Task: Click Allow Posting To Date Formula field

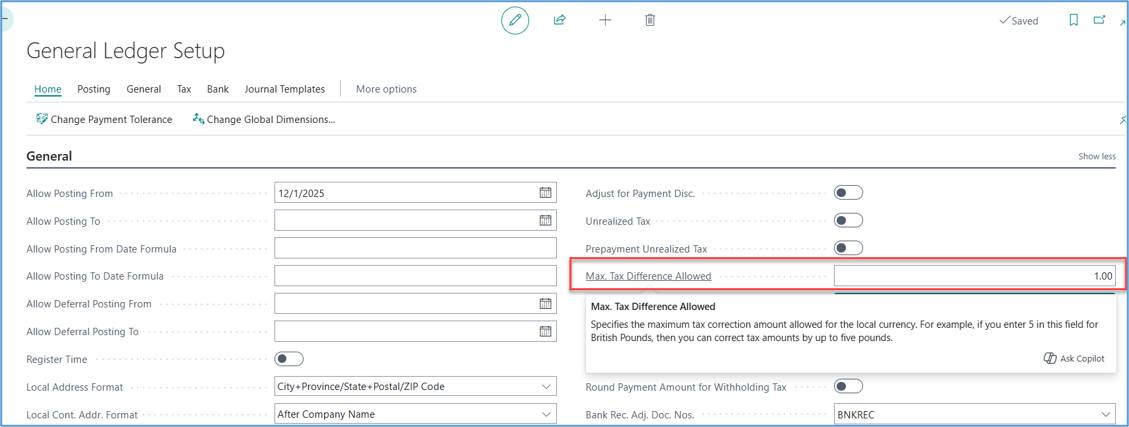Action: (415, 276)
